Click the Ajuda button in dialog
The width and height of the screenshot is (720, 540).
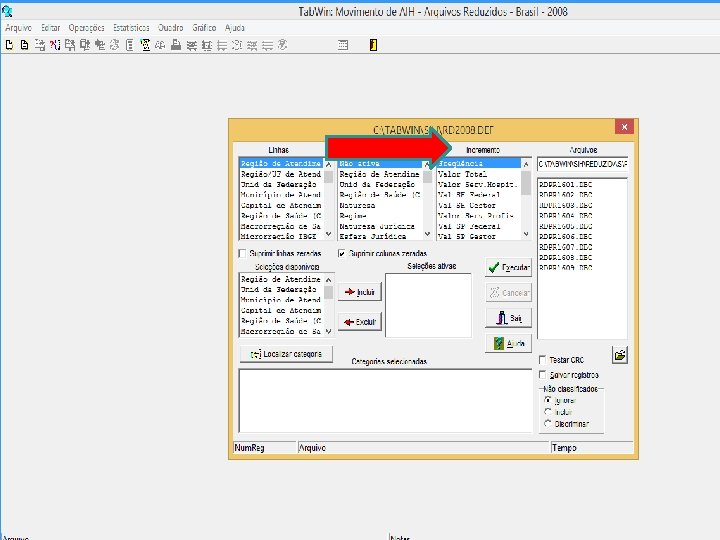[508, 343]
